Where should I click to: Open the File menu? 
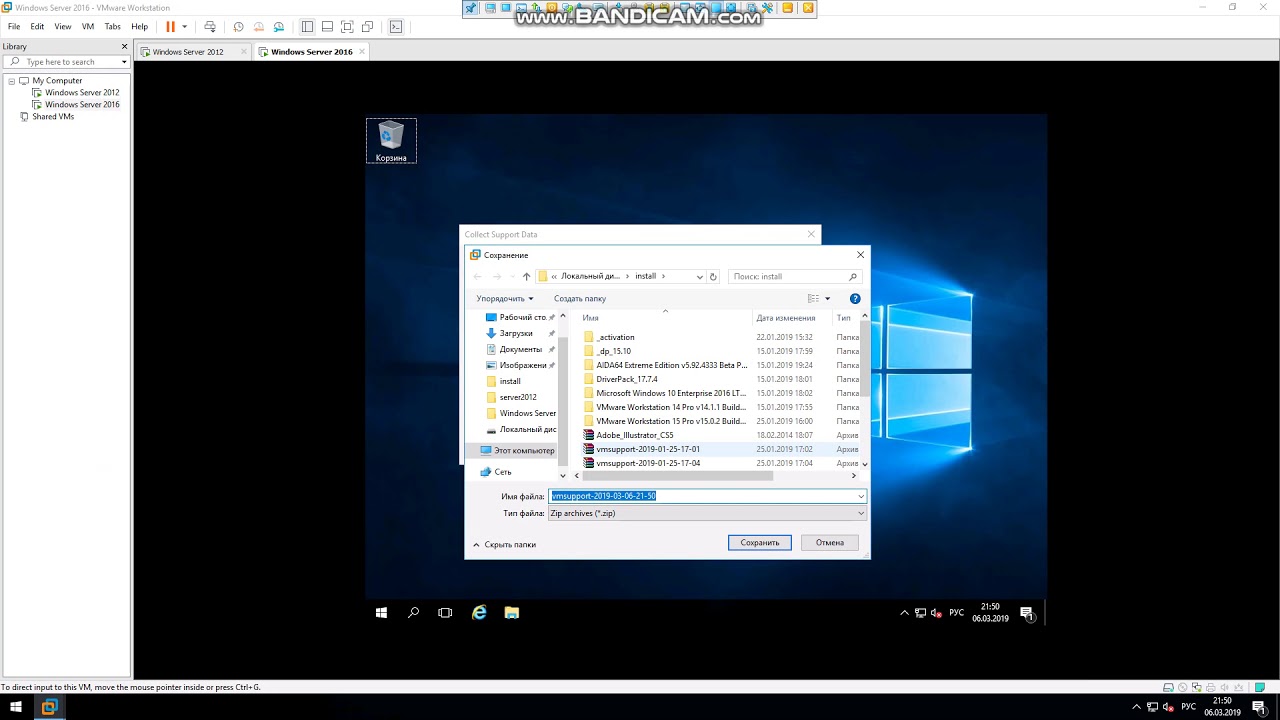[14, 27]
